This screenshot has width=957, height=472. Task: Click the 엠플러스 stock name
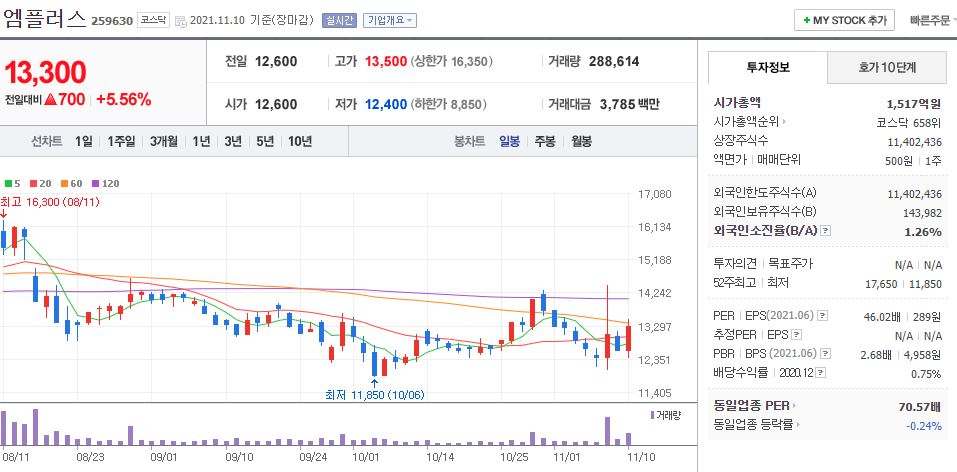pyautogui.click(x=45, y=18)
